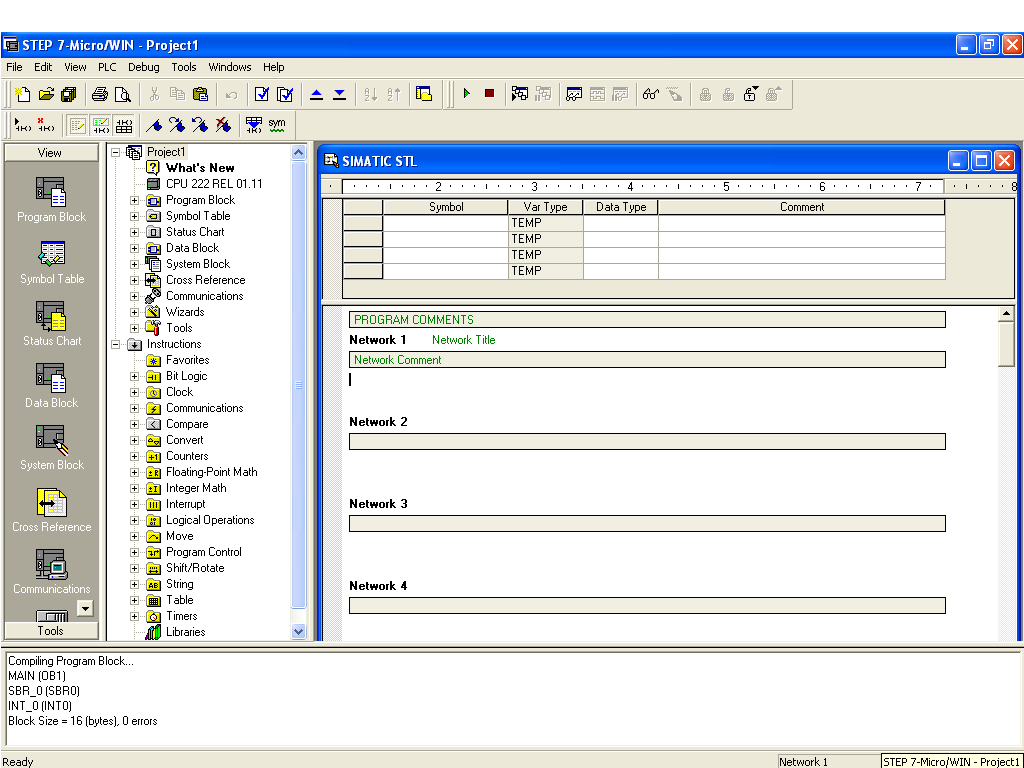
Task: Click the Compile toolbar icon
Action: point(262,95)
